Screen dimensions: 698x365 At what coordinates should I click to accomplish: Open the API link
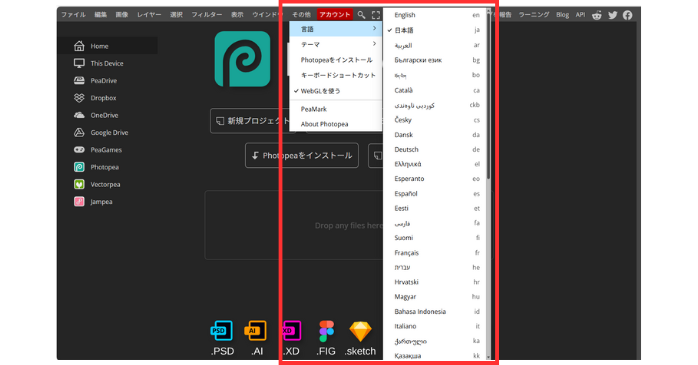click(580, 15)
